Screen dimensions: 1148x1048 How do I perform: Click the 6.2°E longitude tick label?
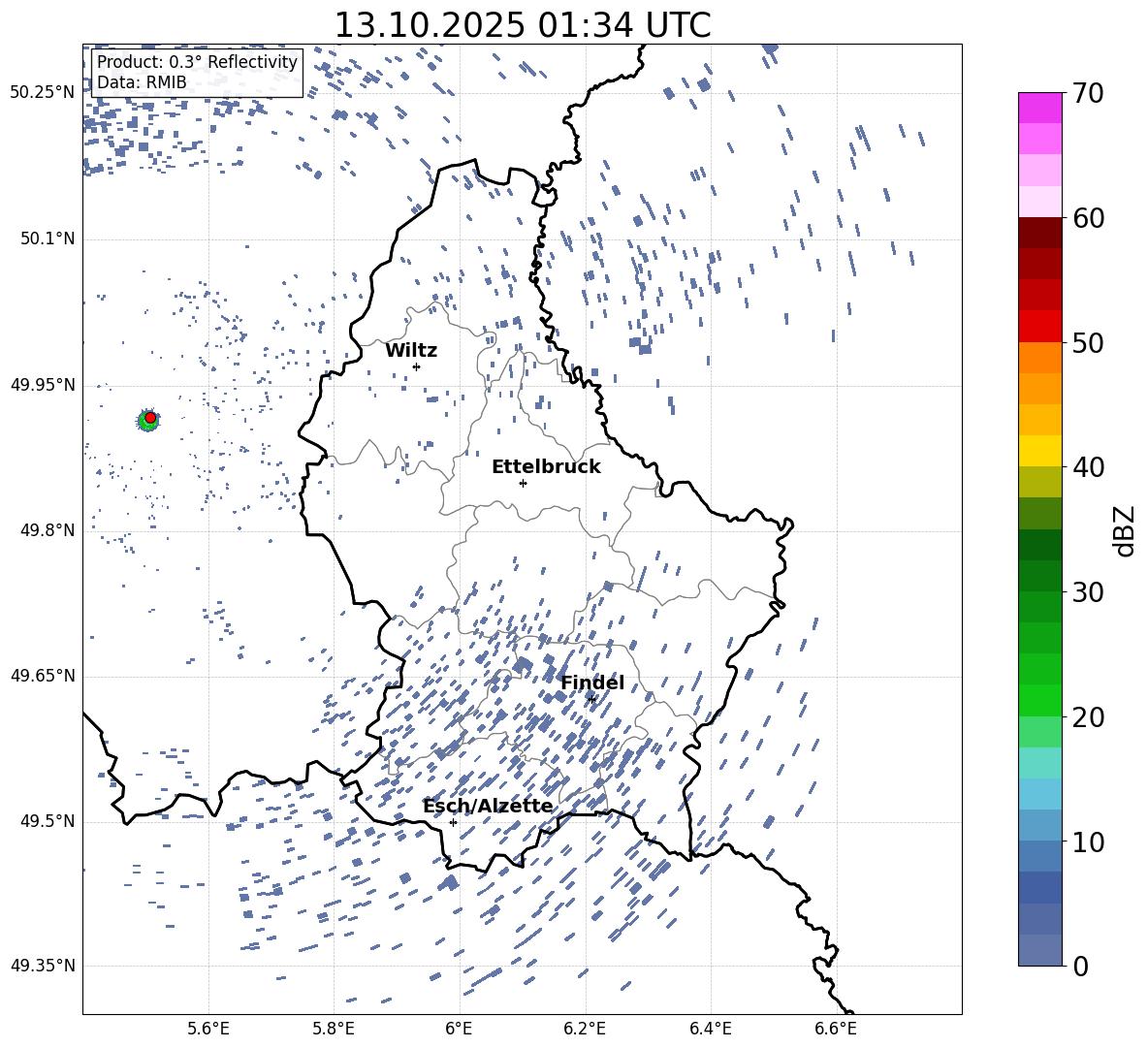click(x=585, y=1029)
